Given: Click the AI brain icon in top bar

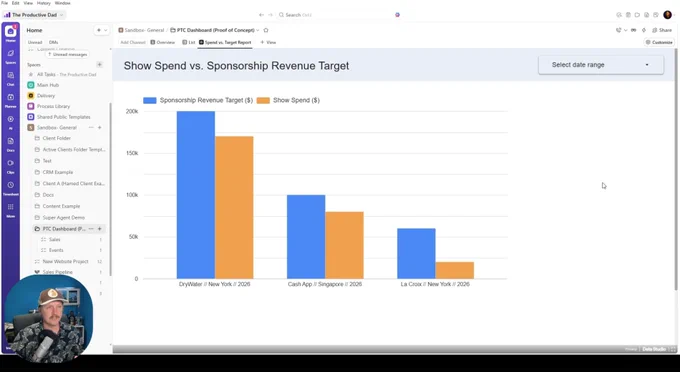Looking at the screenshot, I should tap(397, 15).
